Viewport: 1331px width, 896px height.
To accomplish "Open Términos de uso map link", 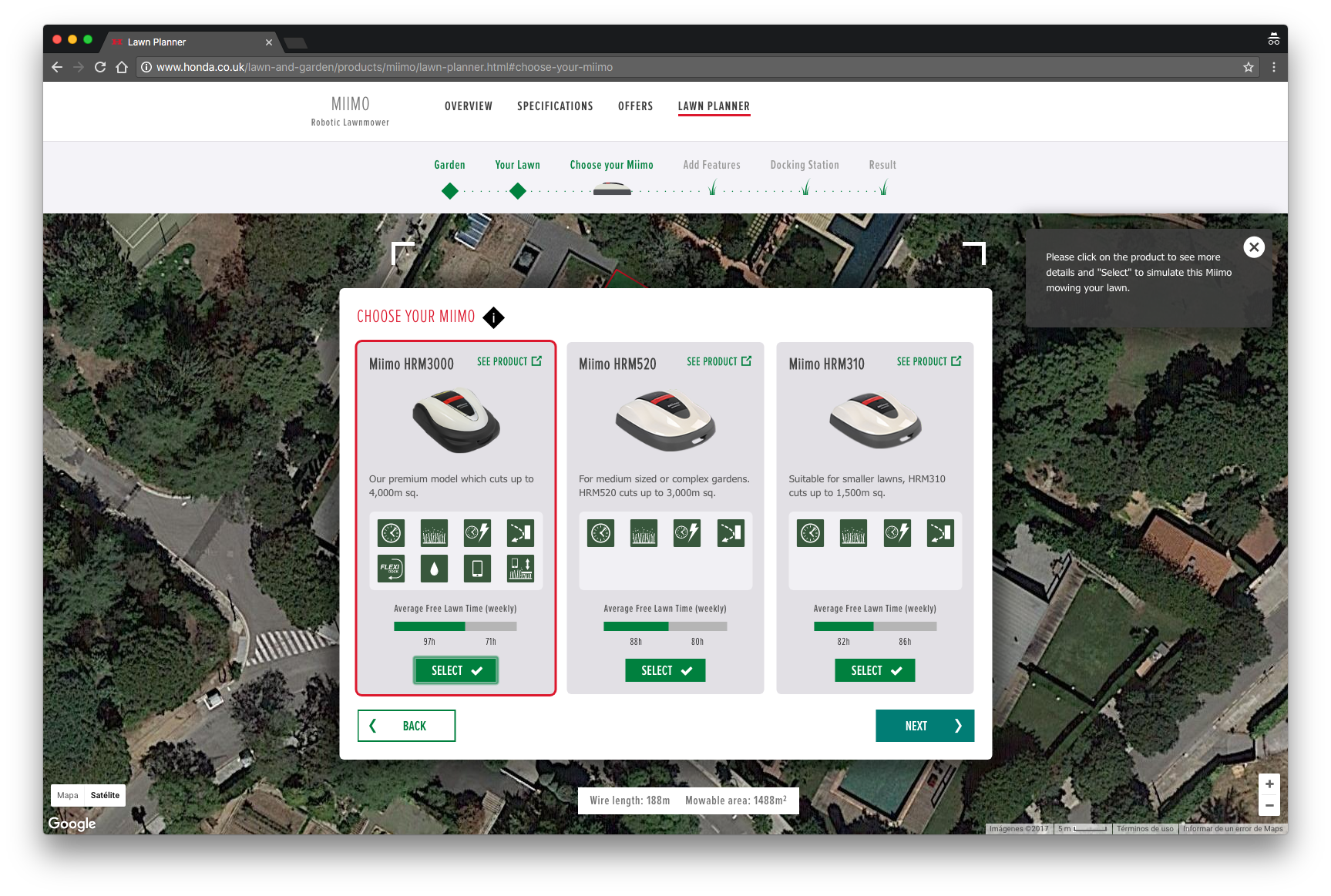I will coord(1144,829).
